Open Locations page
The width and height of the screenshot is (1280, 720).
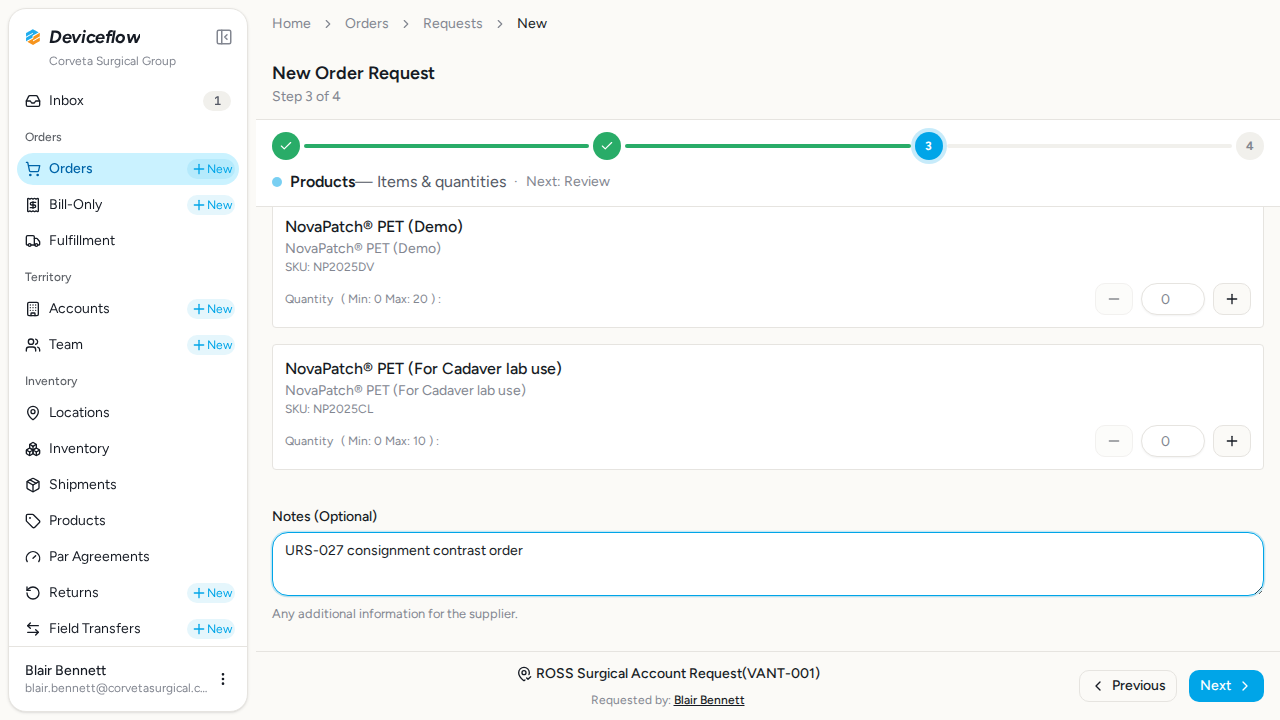pos(128,413)
